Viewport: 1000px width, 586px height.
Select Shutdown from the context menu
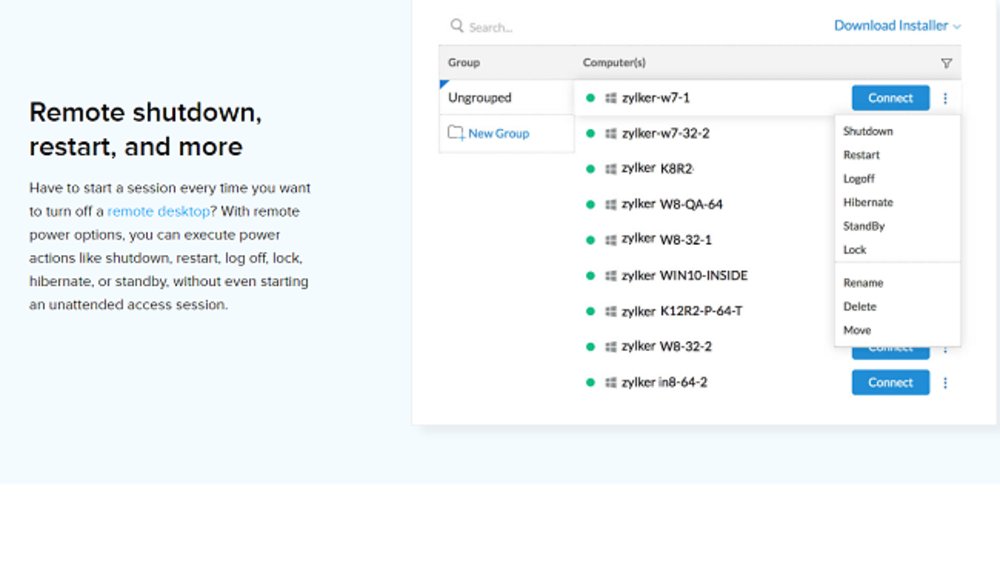[x=868, y=131]
